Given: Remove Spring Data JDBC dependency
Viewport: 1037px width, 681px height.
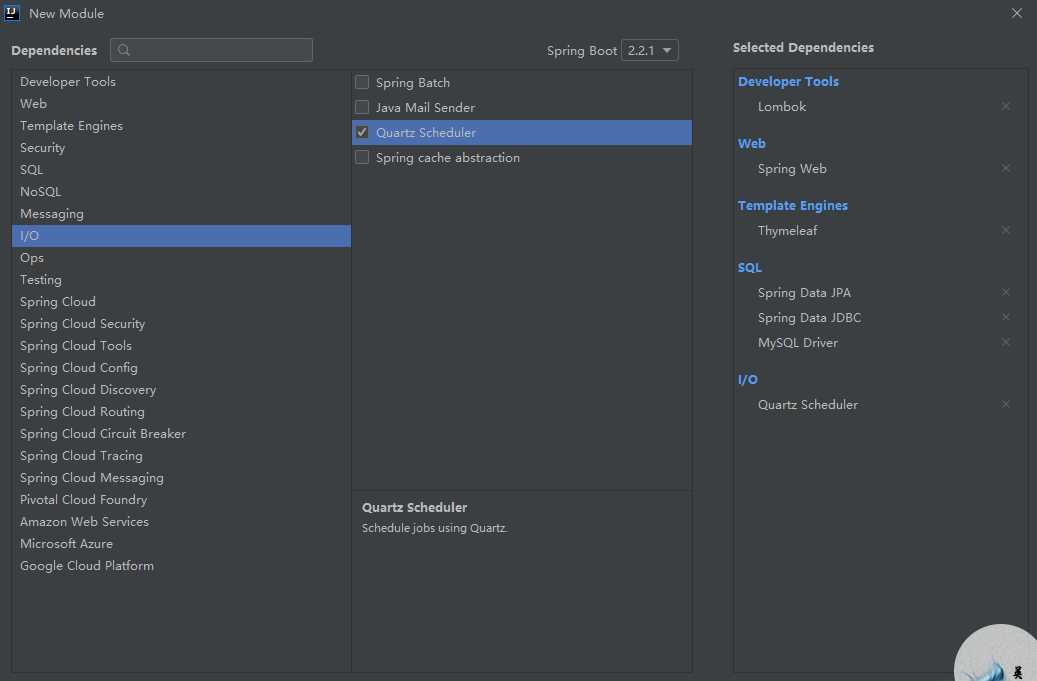Looking at the screenshot, I should click(x=1005, y=318).
